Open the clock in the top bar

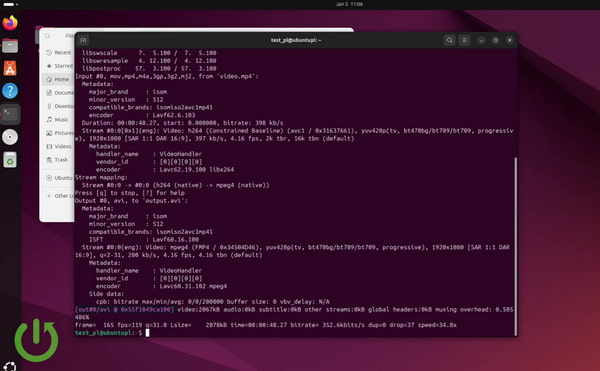[x=349, y=4]
